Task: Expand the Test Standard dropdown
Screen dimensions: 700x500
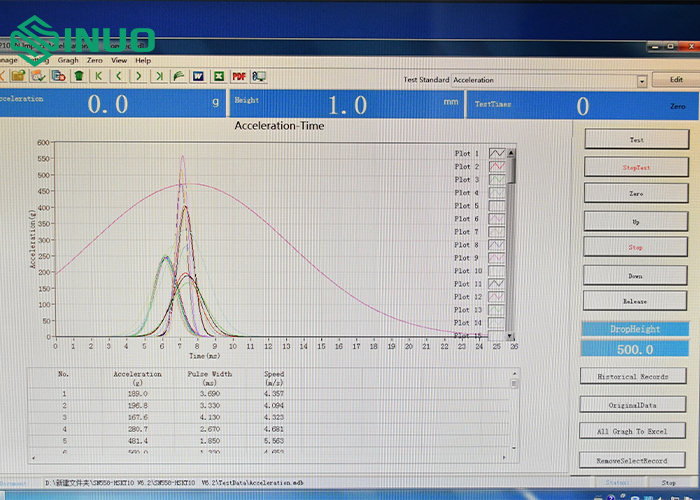Action: (x=641, y=80)
